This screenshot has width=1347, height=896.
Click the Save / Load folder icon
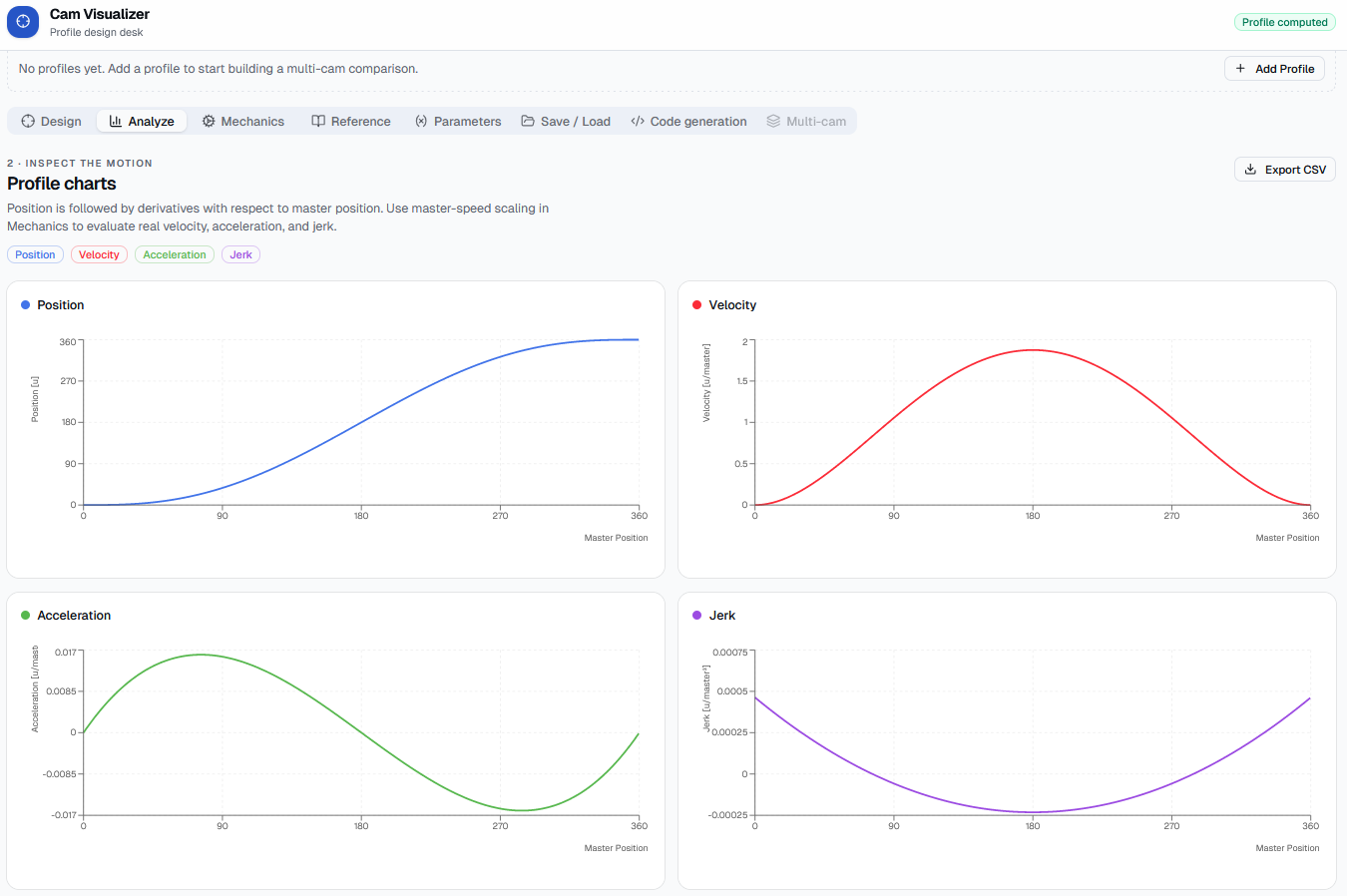[x=528, y=121]
